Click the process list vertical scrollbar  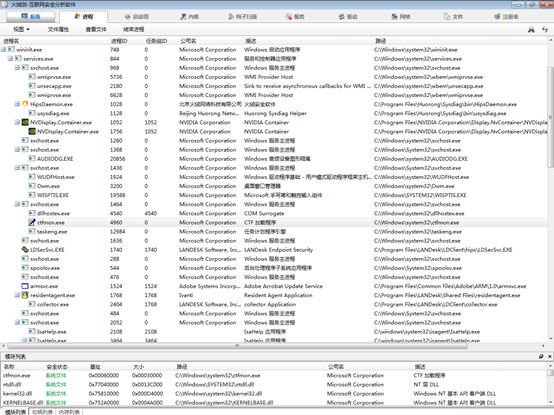tap(550, 117)
